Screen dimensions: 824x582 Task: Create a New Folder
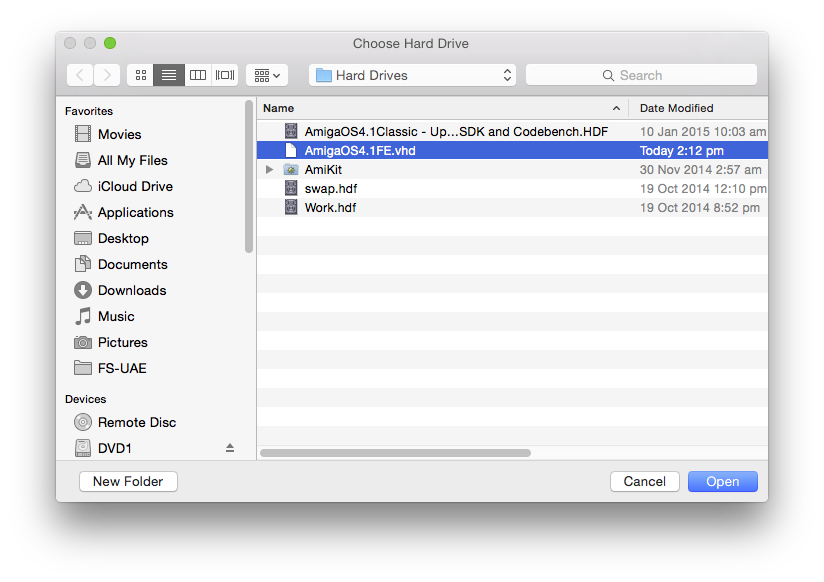(x=128, y=481)
